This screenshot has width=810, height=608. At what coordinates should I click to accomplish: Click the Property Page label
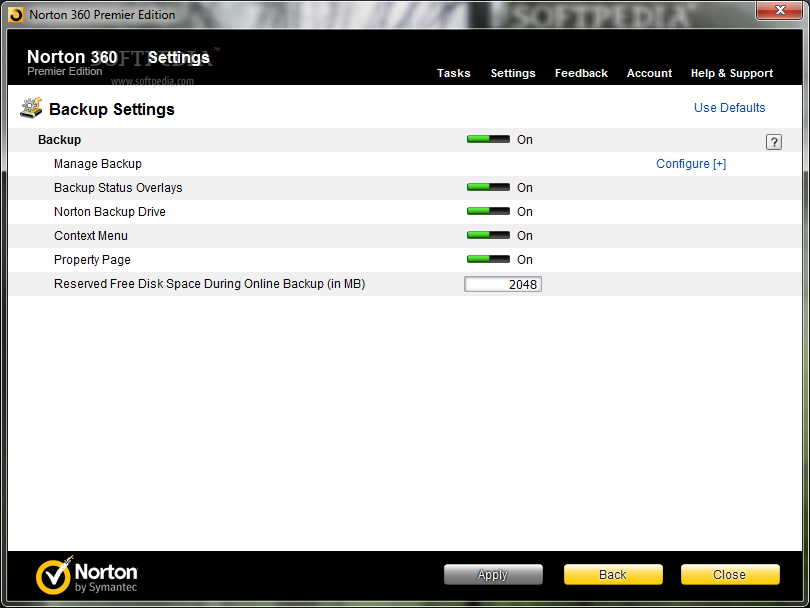[92, 260]
